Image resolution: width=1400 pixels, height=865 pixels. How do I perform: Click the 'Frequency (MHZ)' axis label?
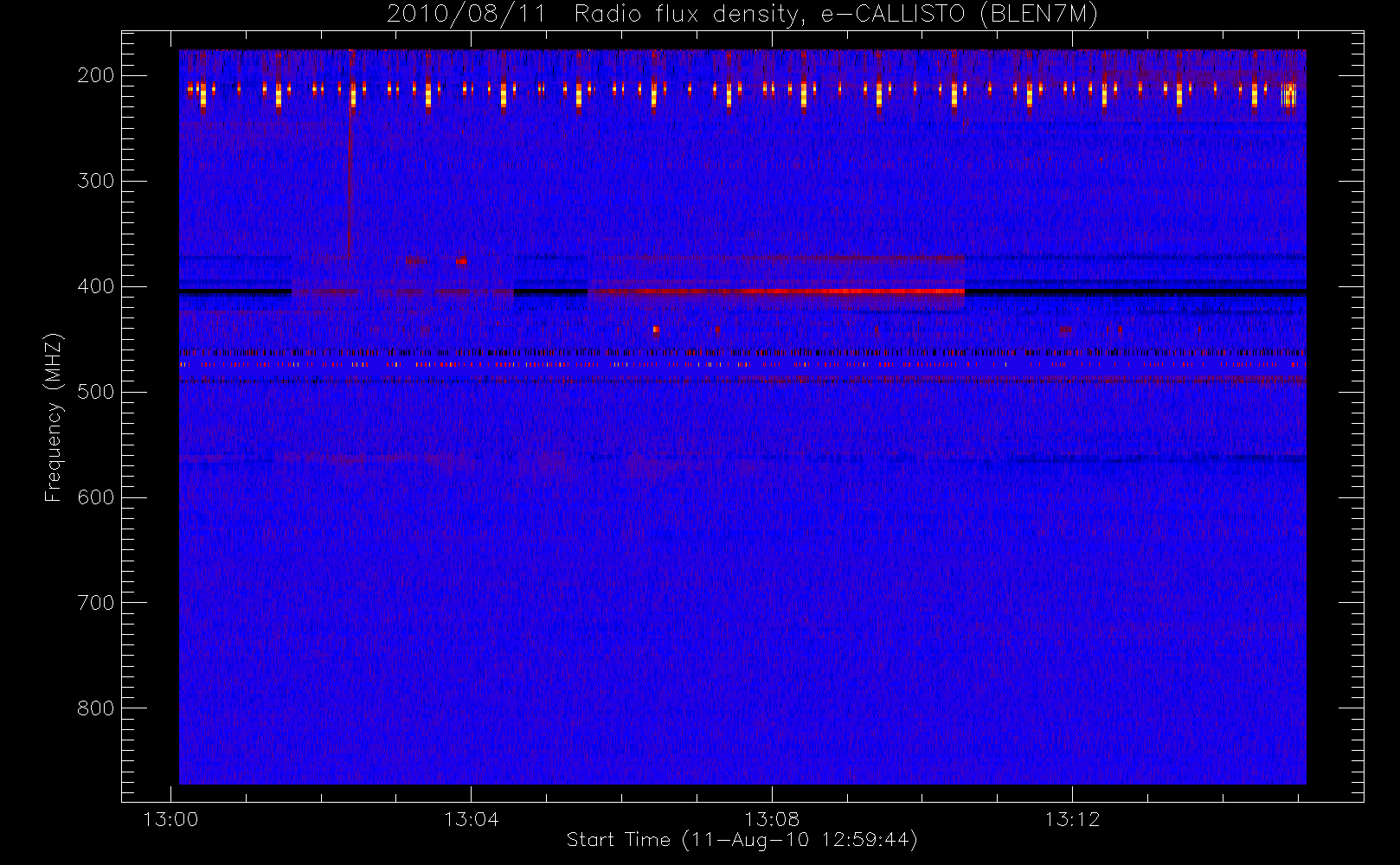tap(54, 417)
